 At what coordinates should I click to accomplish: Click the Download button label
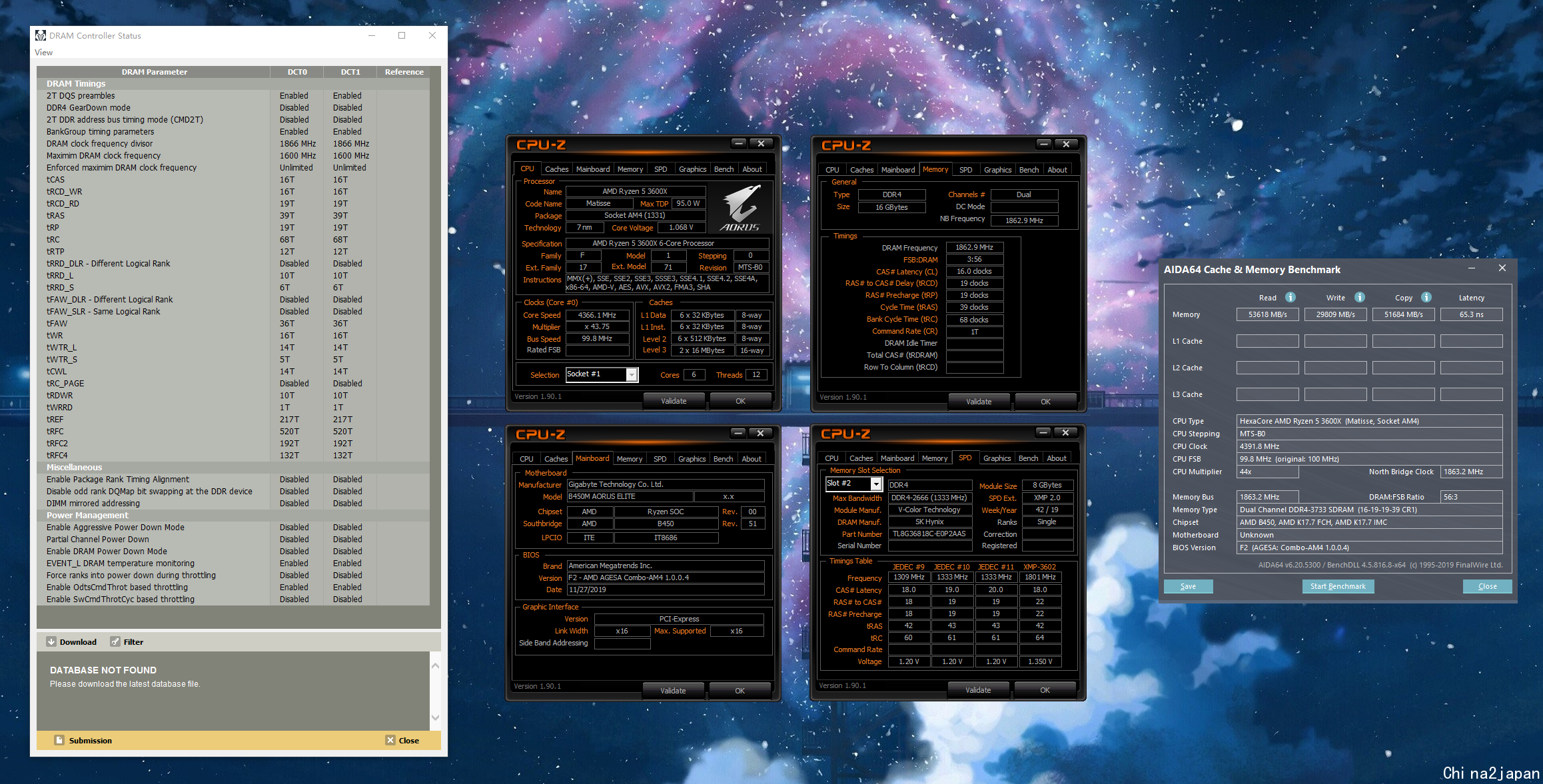78,642
